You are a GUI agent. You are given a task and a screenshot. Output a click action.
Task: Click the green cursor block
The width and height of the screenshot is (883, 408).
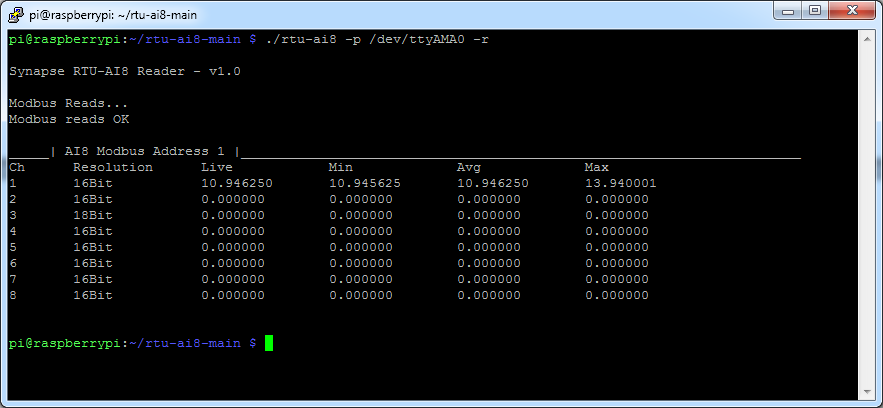(269, 343)
